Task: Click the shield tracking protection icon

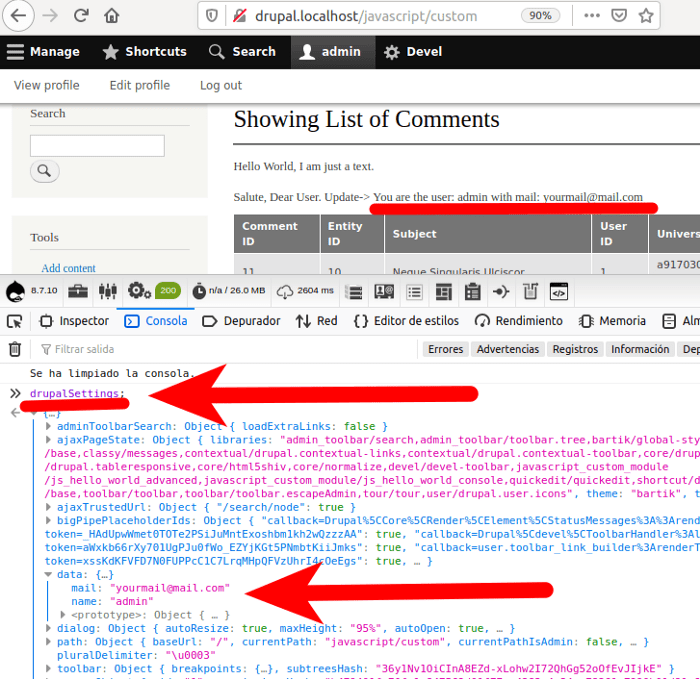Action: click(x=212, y=16)
